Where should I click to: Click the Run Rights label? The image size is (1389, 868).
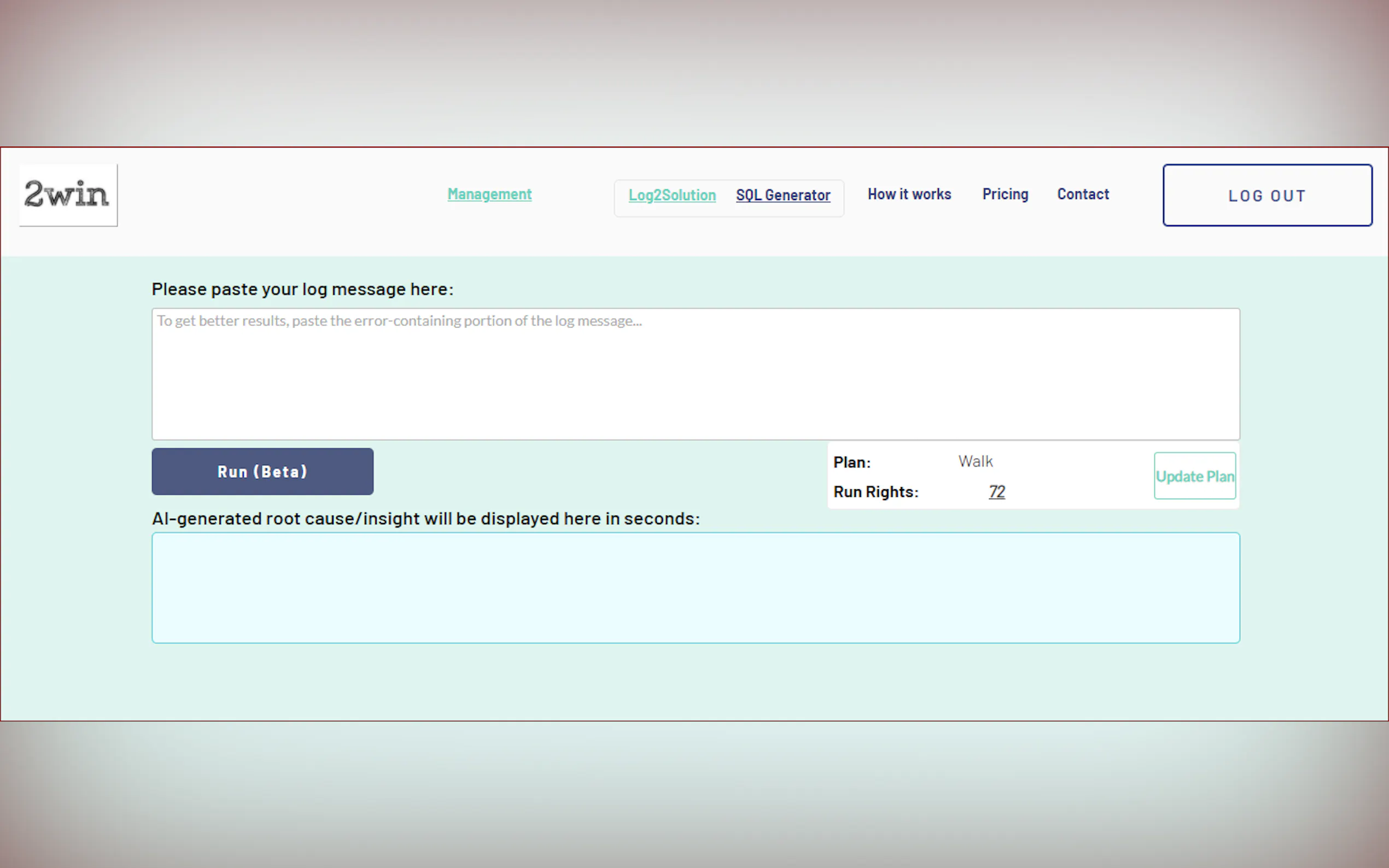876,492
